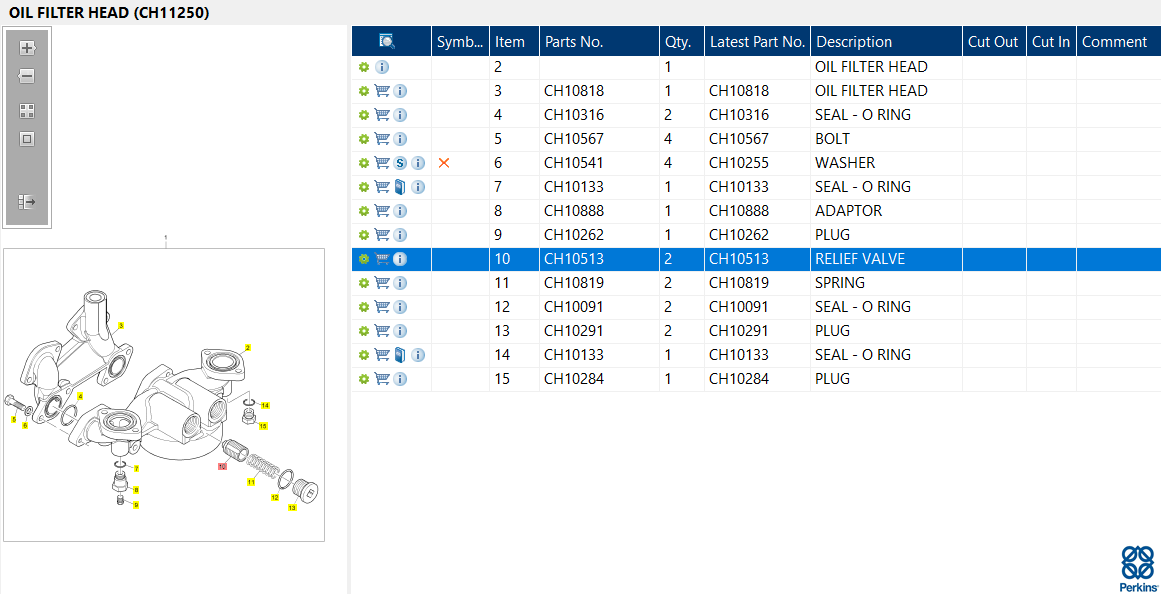Image resolution: width=1161 pixels, height=594 pixels.
Task: Open info icon for WASHER row
Action: coord(418,163)
